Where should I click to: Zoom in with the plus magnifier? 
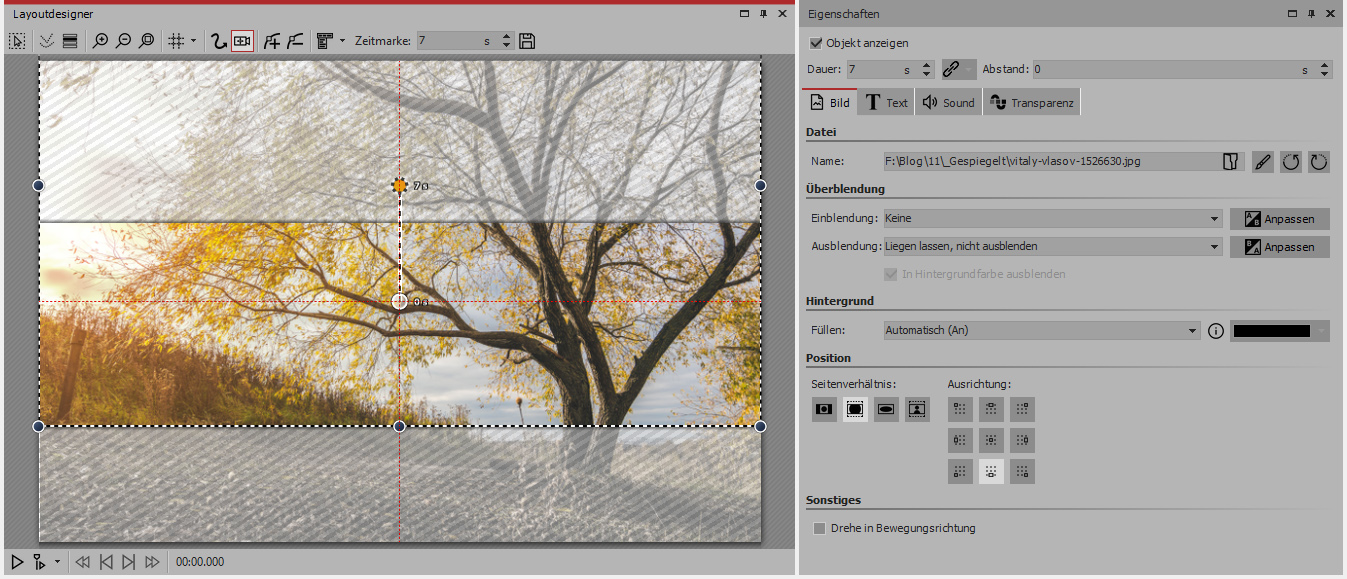pyautogui.click(x=100, y=41)
